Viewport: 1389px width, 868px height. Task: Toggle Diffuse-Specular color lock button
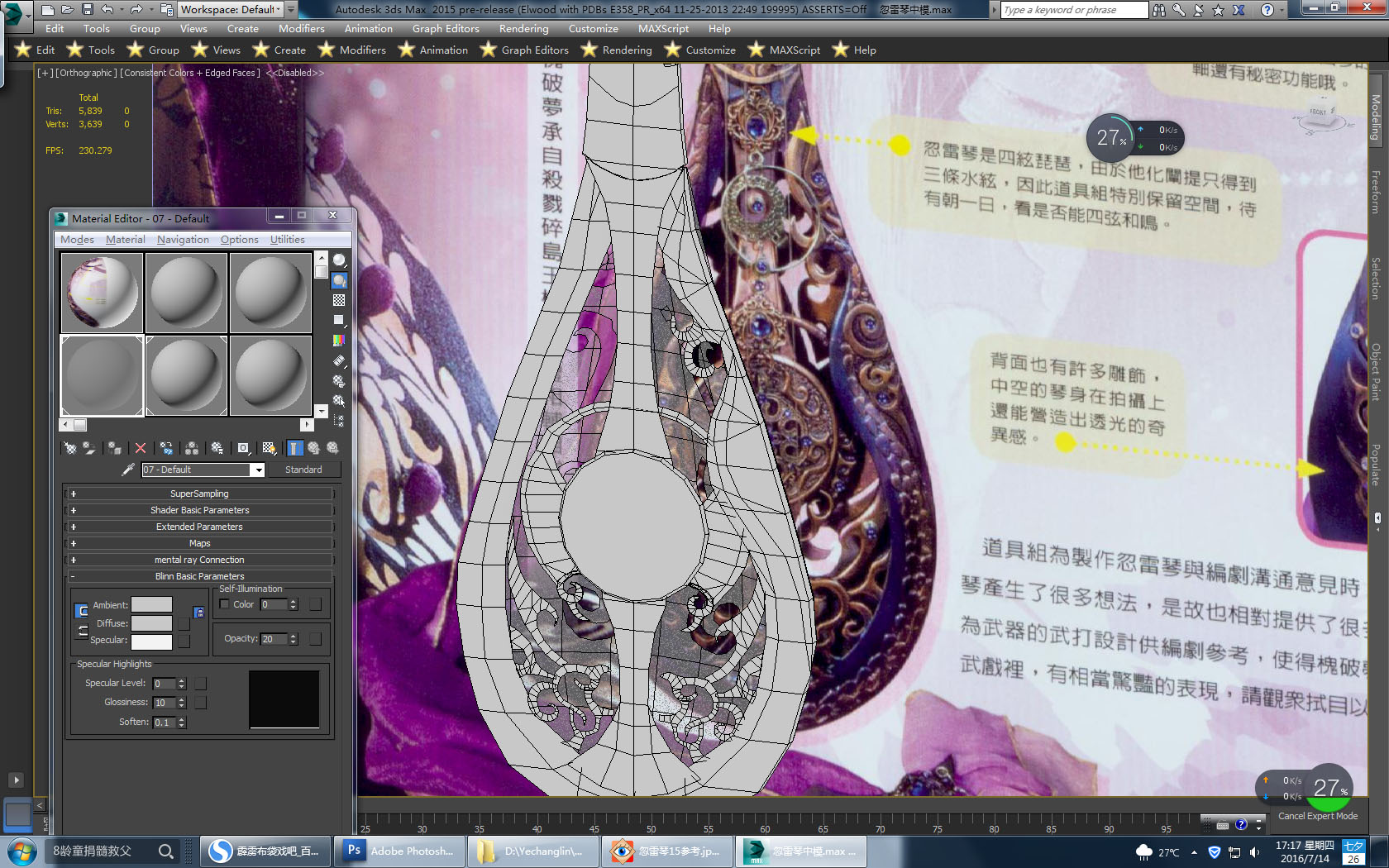82,631
